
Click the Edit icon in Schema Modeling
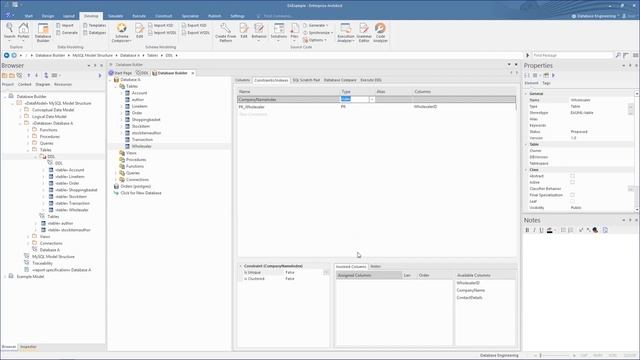coord(140,31)
